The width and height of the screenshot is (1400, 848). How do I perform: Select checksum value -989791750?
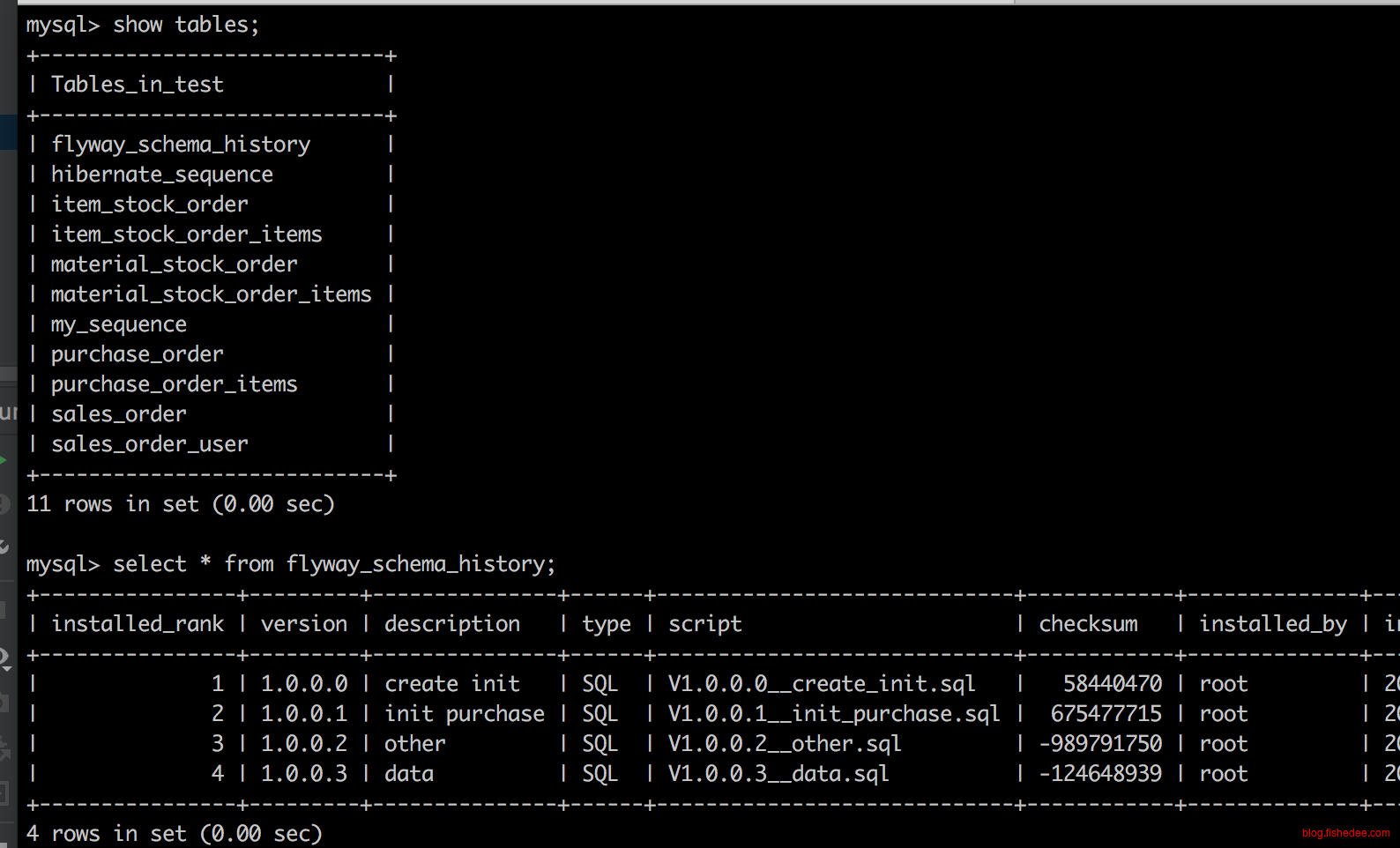click(x=1100, y=744)
